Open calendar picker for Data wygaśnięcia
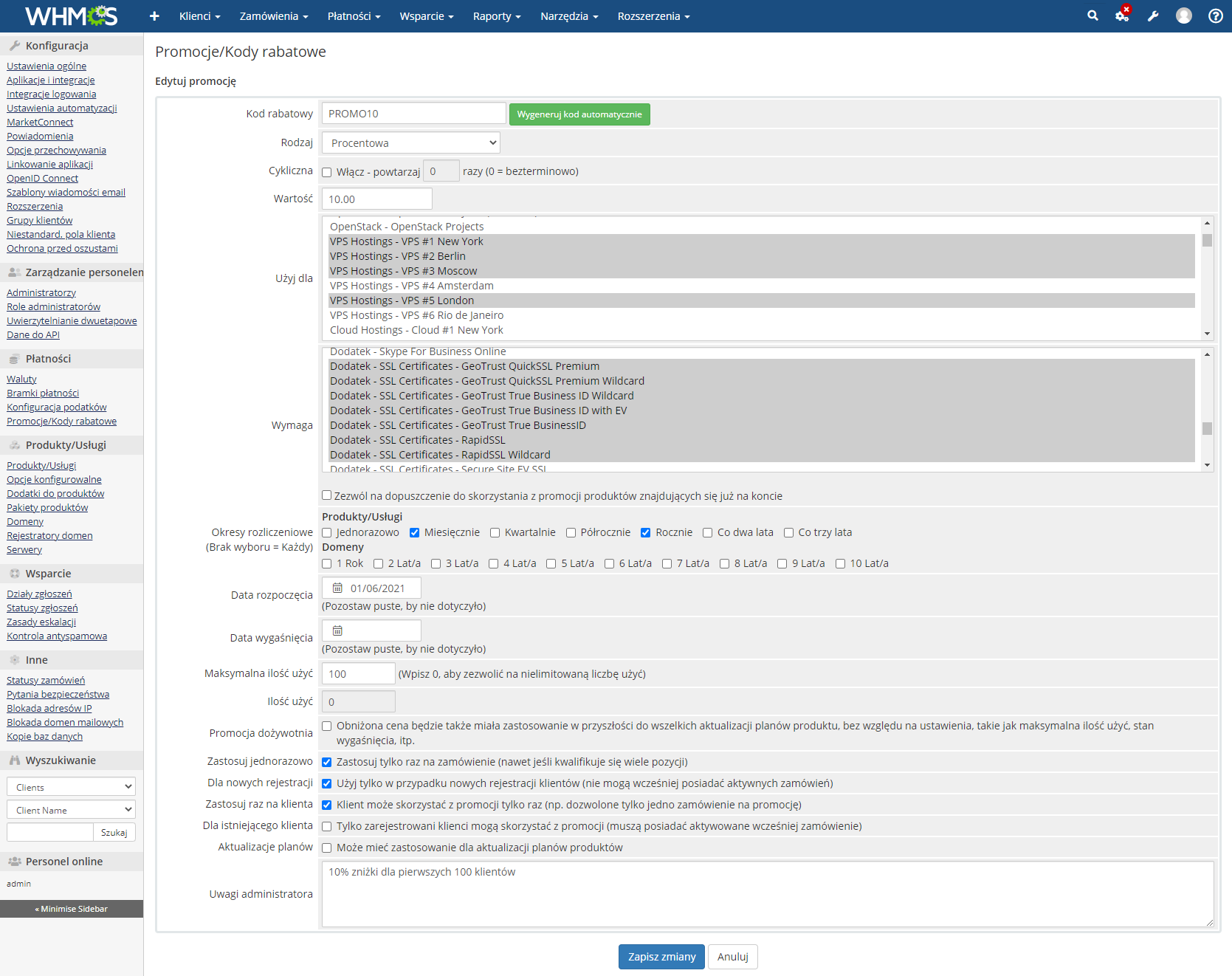The height and width of the screenshot is (976, 1232). point(337,630)
